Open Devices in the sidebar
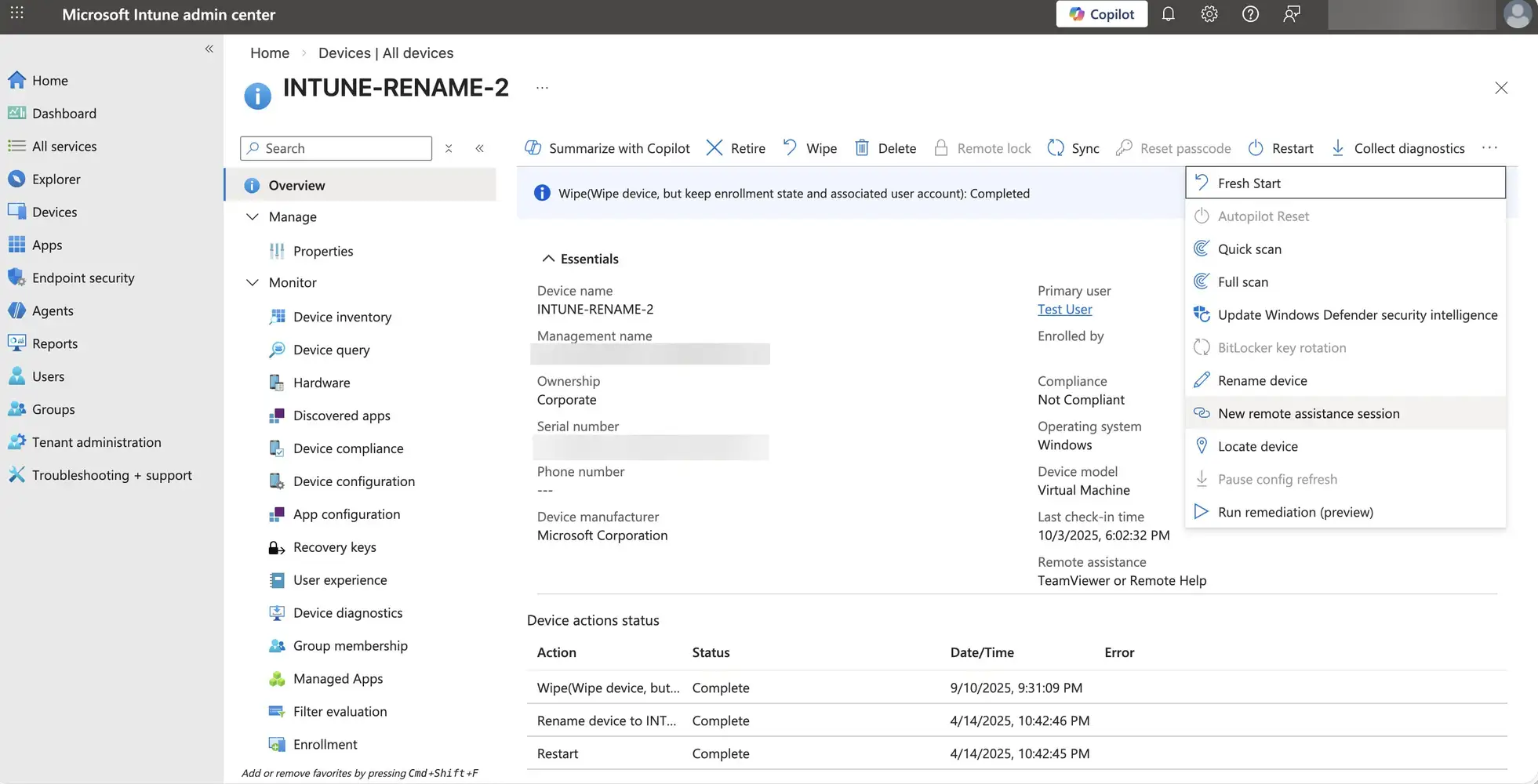The image size is (1538, 784). pyautogui.click(x=54, y=212)
